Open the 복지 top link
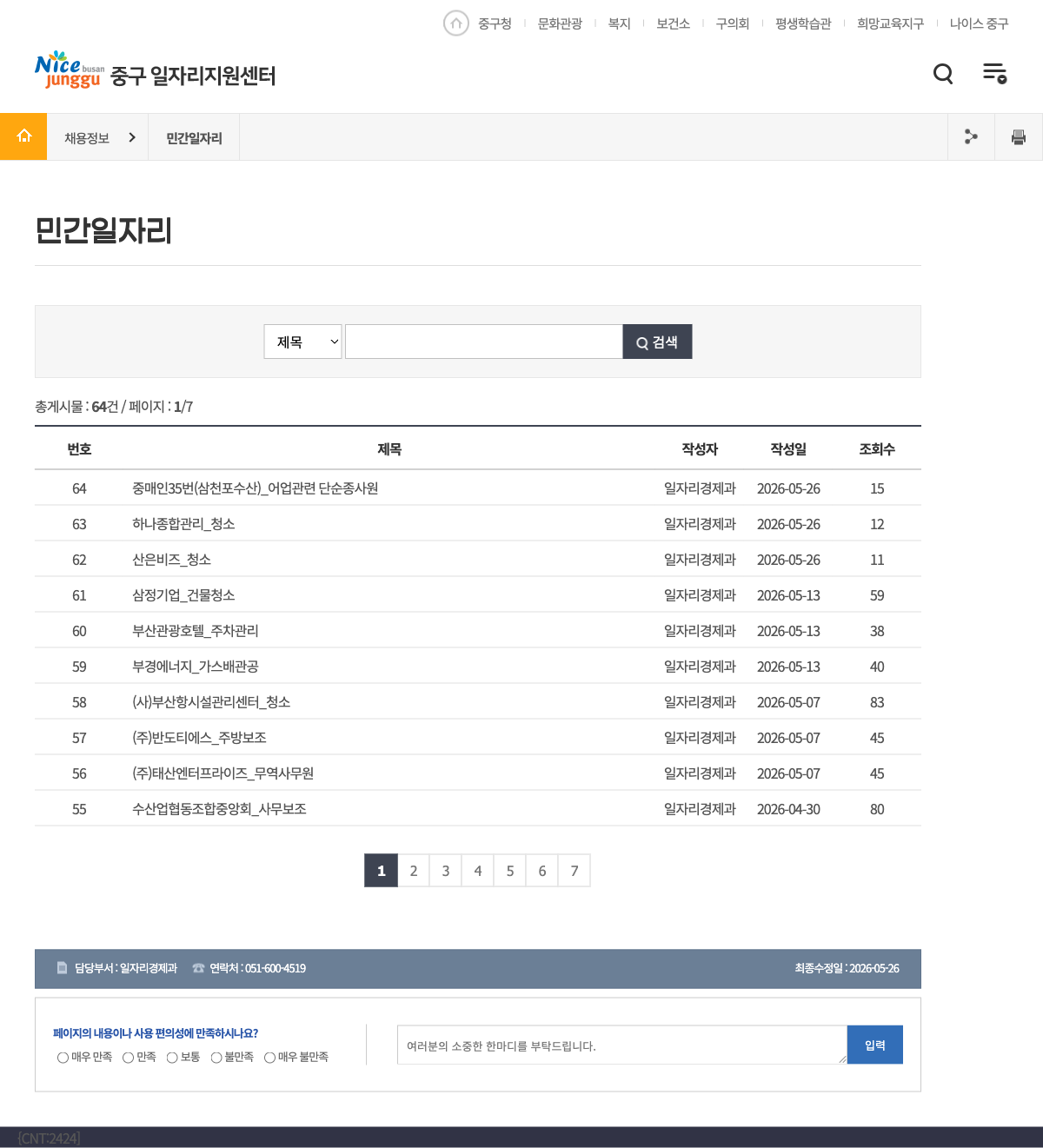 (x=620, y=23)
